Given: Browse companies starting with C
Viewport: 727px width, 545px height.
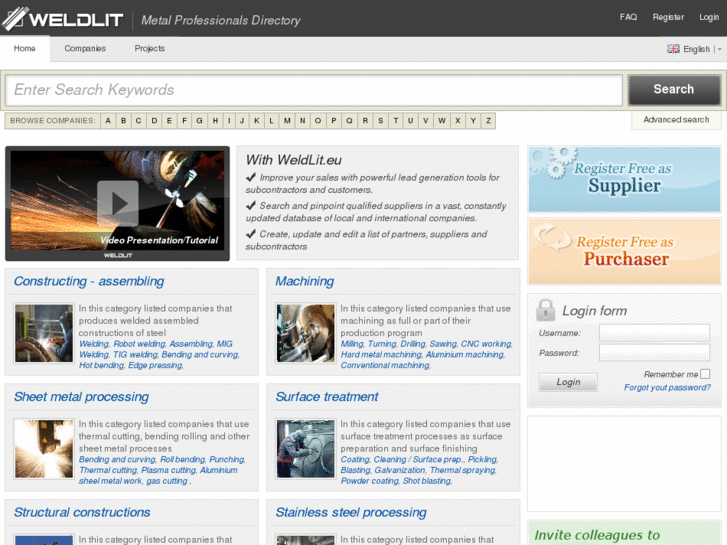Looking at the screenshot, I should point(138,121).
